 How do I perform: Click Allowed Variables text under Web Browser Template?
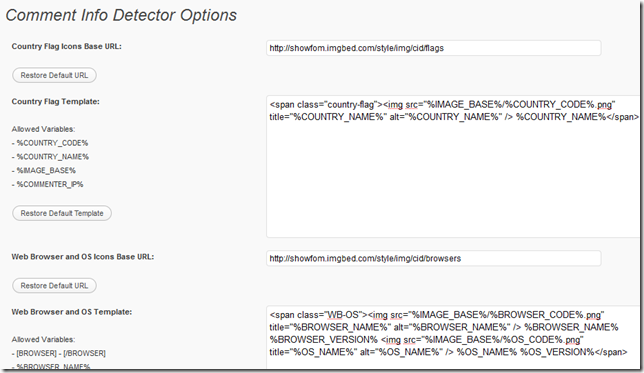[43, 339]
